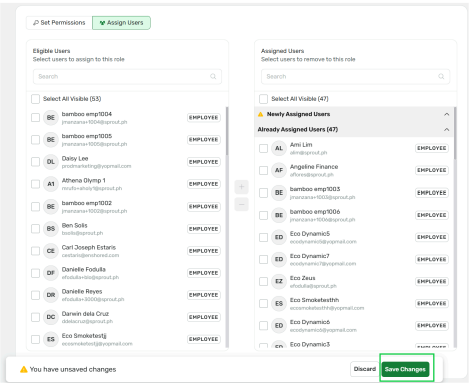
Task: Click the plus icon to assign users
Action: (x=241, y=187)
